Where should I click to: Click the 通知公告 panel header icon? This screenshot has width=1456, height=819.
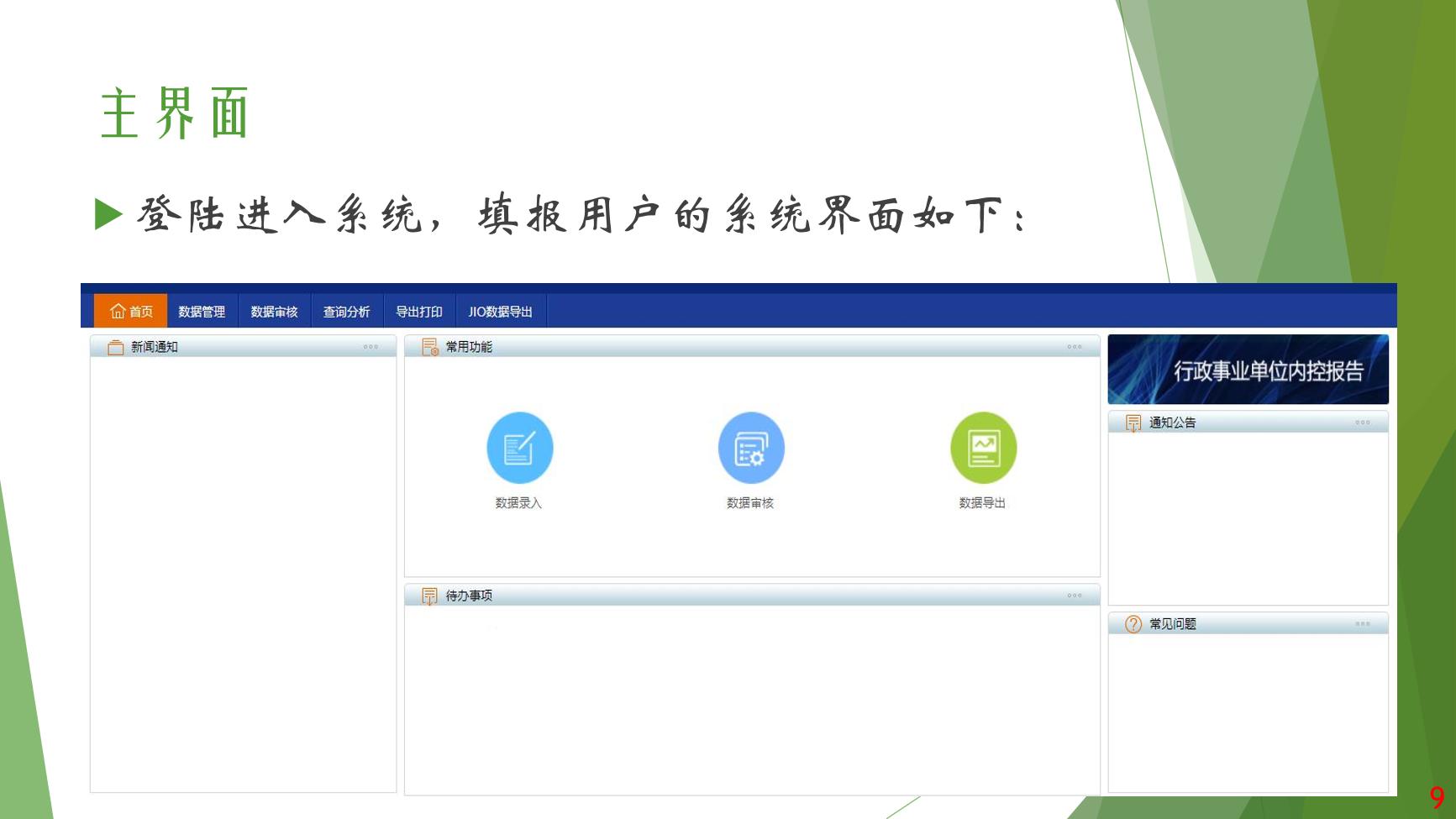(1133, 423)
